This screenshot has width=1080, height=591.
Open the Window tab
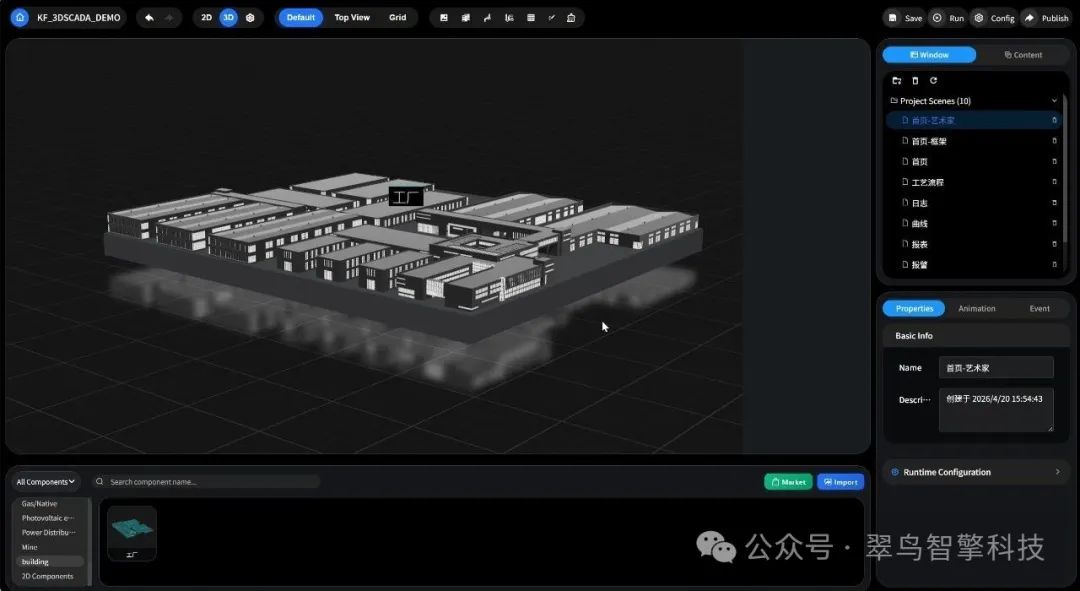coord(929,55)
